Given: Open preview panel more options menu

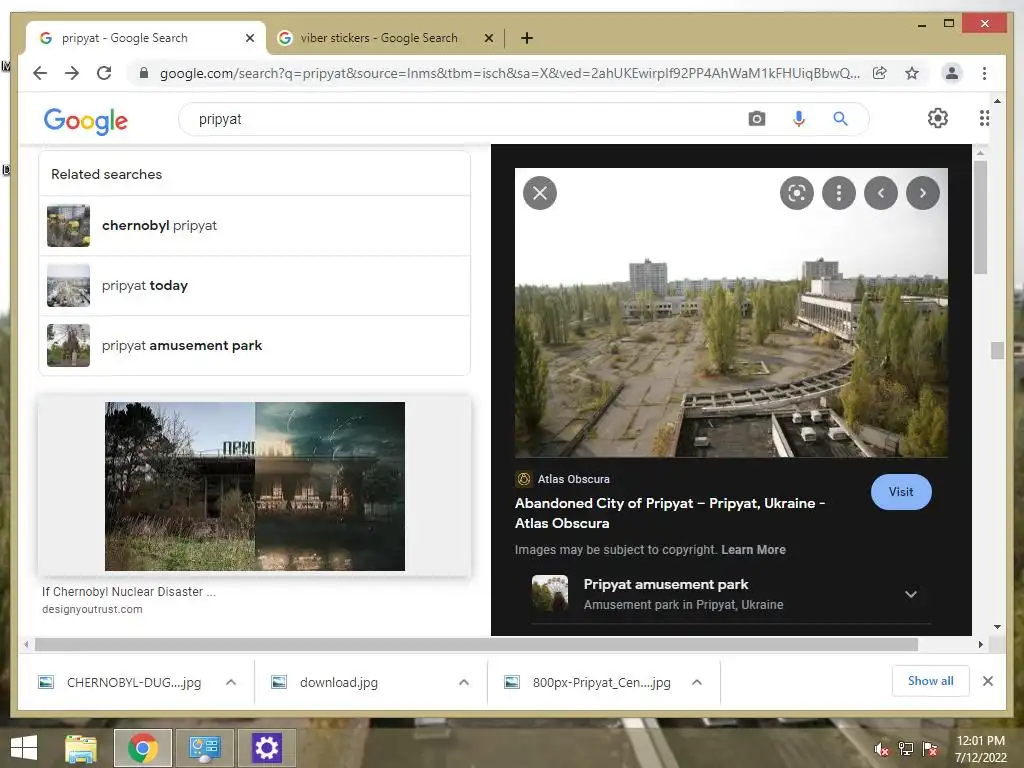Looking at the screenshot, I should (x=839, y=193).
